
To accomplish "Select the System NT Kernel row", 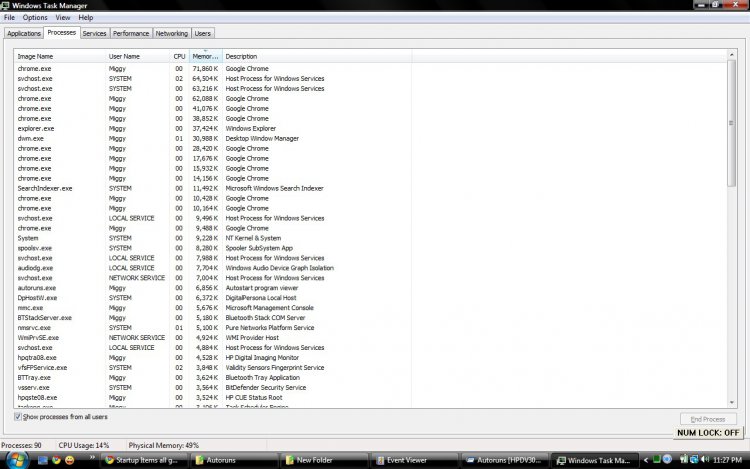I will (x=213, y=238).
